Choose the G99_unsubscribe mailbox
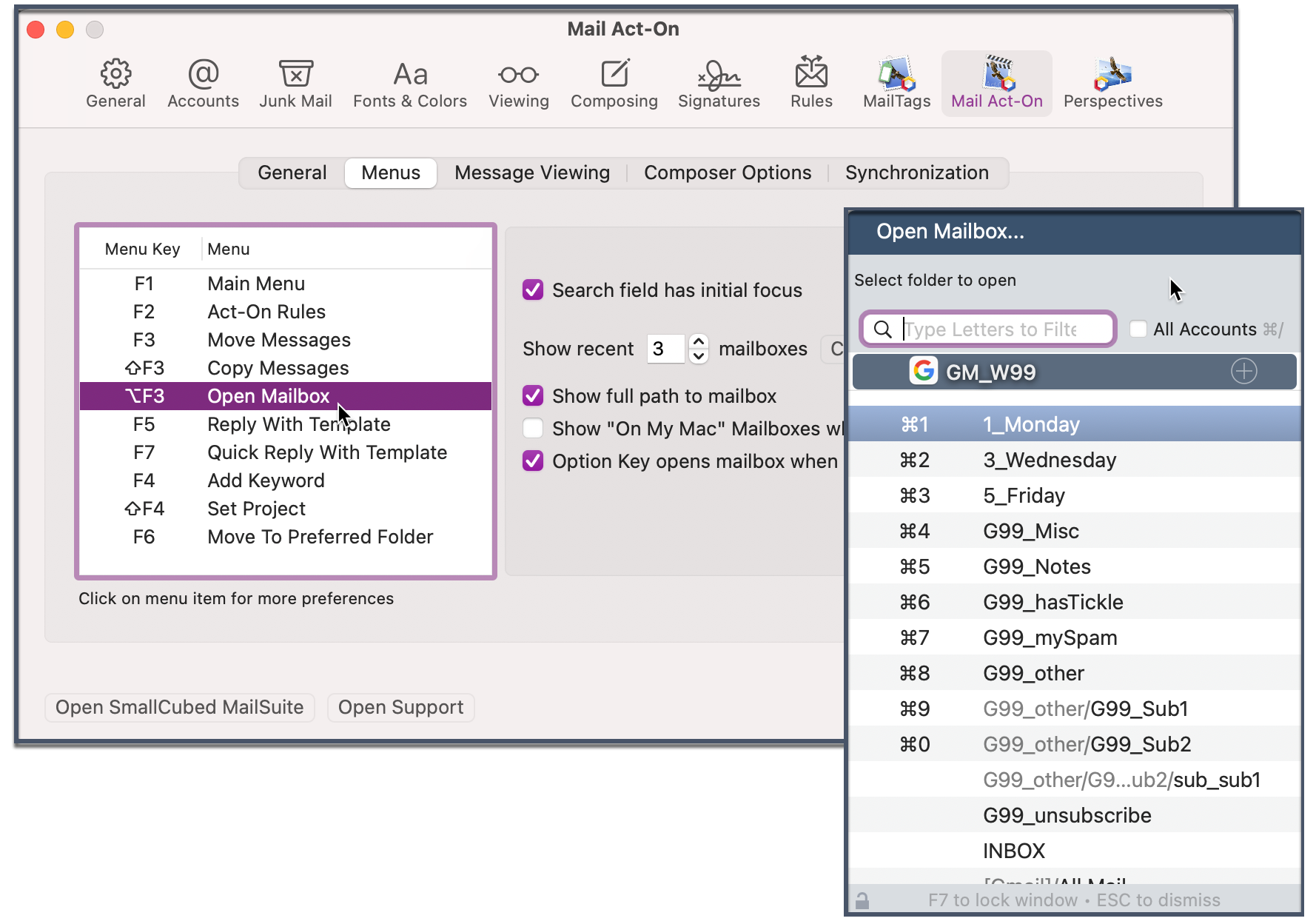The height and width of the screenshot is (924, 1316). coord(1074,815)
